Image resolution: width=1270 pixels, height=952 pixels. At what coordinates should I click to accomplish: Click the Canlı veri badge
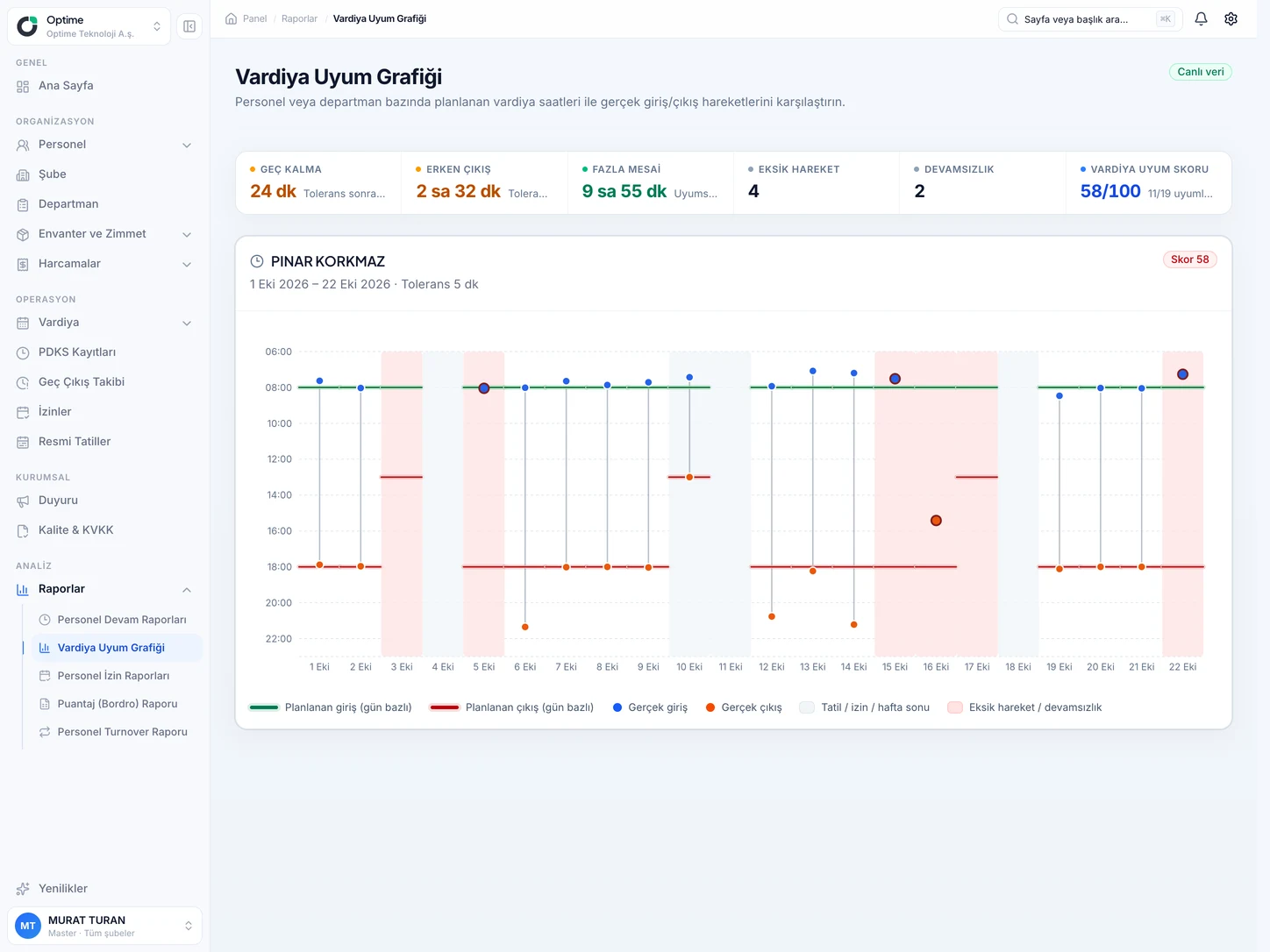click(1200, 72)
